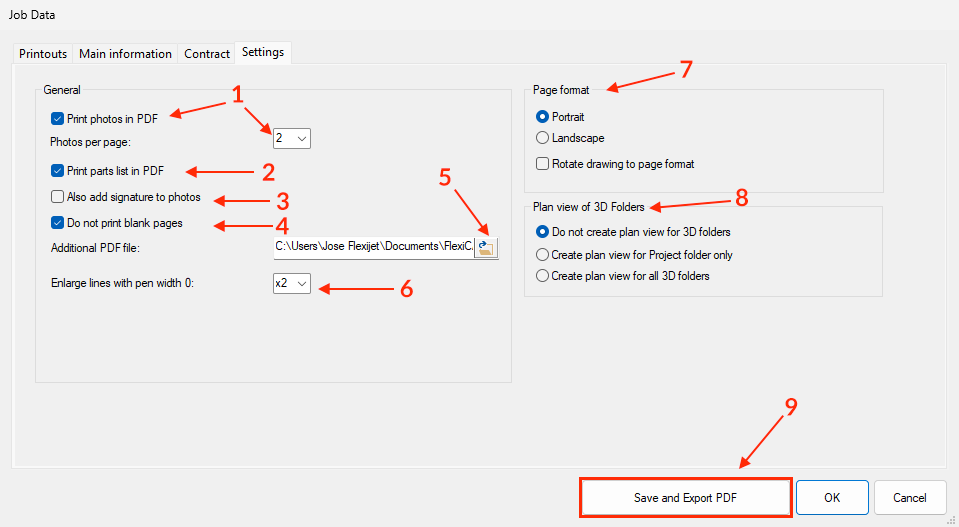This screenshot has height=527, width=959.
Task: Check Rotate drawing to page format
Action: 543,164
